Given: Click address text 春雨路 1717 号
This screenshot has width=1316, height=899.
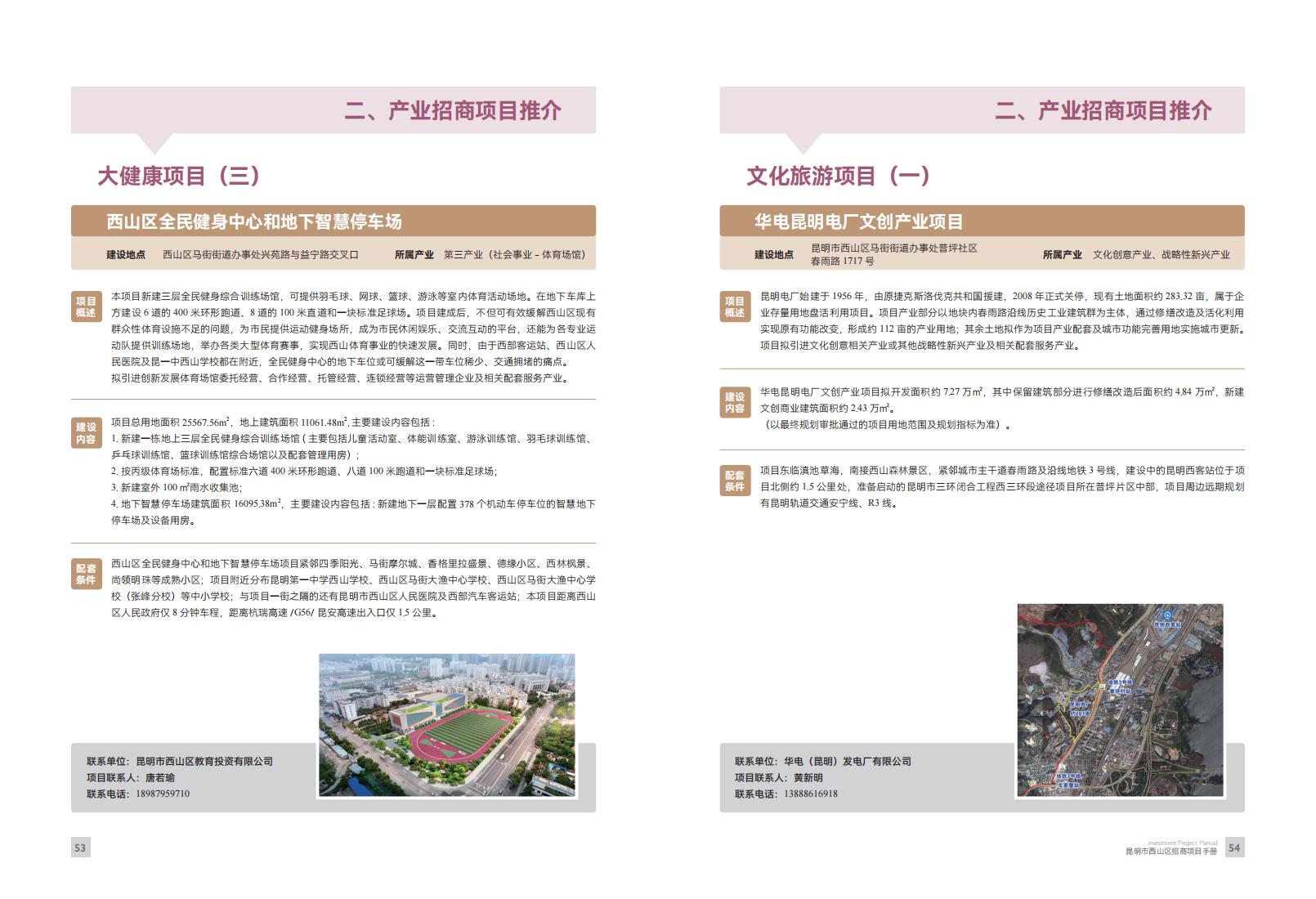Looking at the screenshot, I should (843, 262).
